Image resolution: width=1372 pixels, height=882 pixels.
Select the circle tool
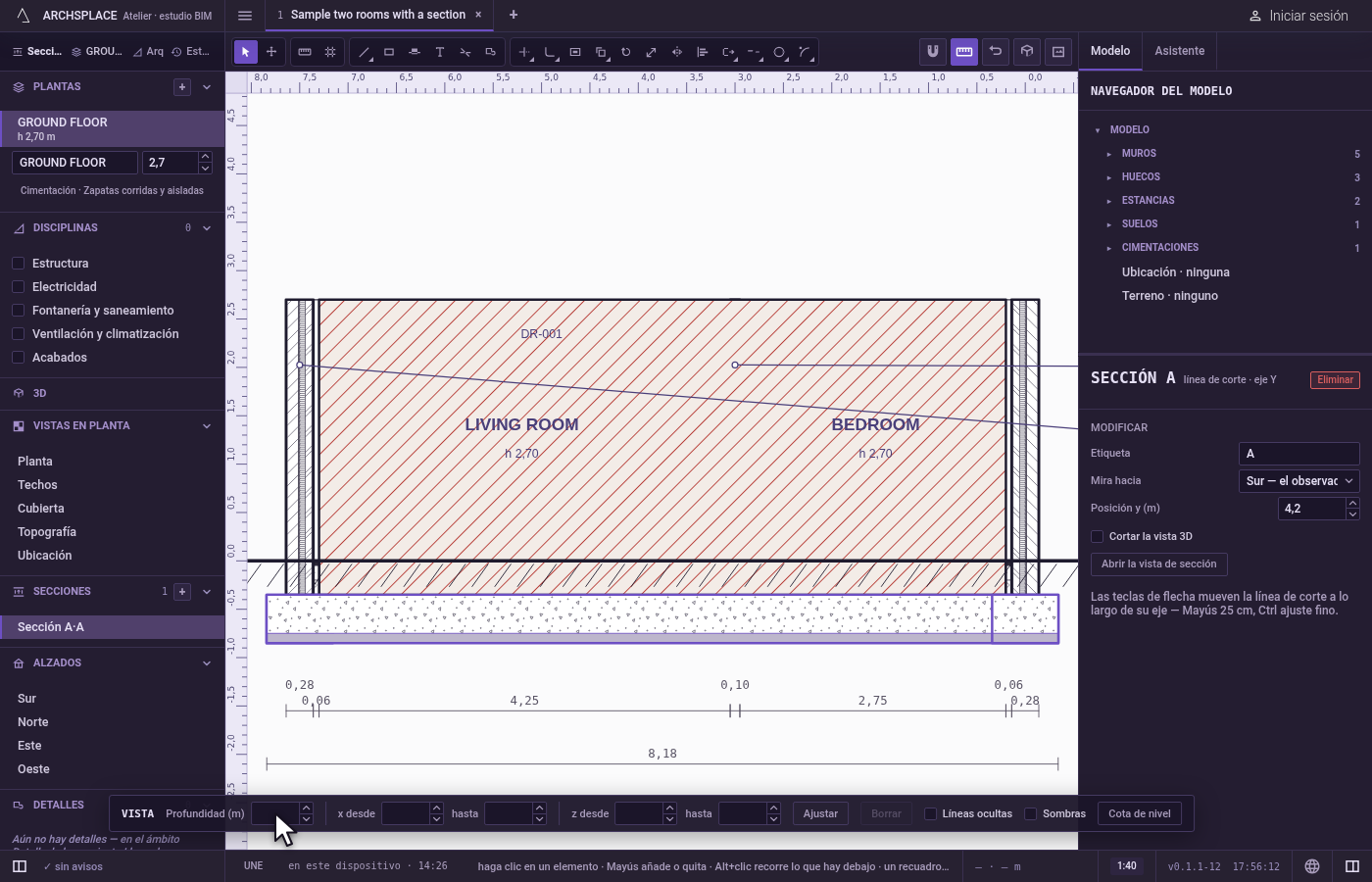coord(779,52)
